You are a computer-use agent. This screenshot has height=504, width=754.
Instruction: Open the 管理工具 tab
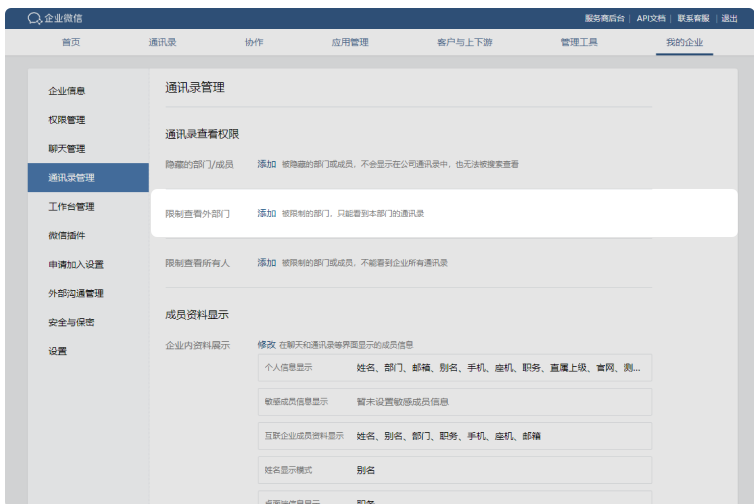[x=578, y=42]
